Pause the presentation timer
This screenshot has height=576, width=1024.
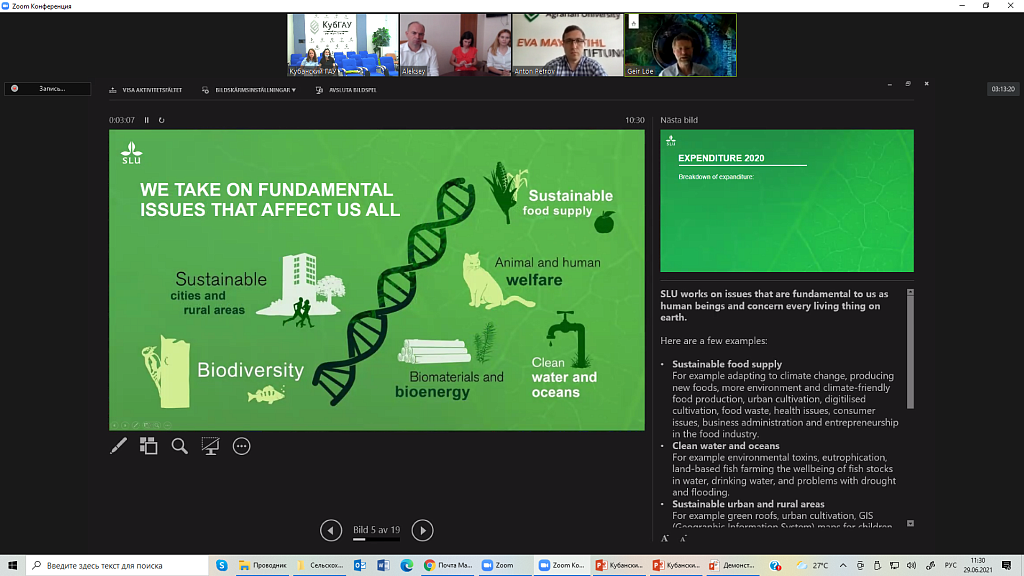[x=147, y=120]
